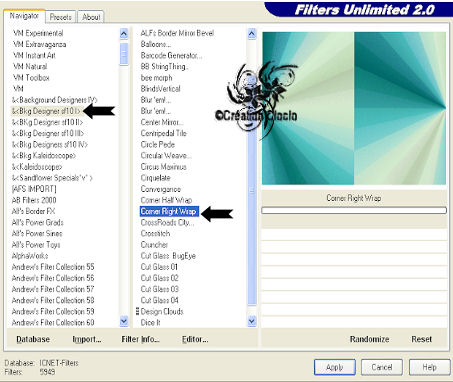Choose Dice It filter
Screen dimensions: 453x382
150,322
